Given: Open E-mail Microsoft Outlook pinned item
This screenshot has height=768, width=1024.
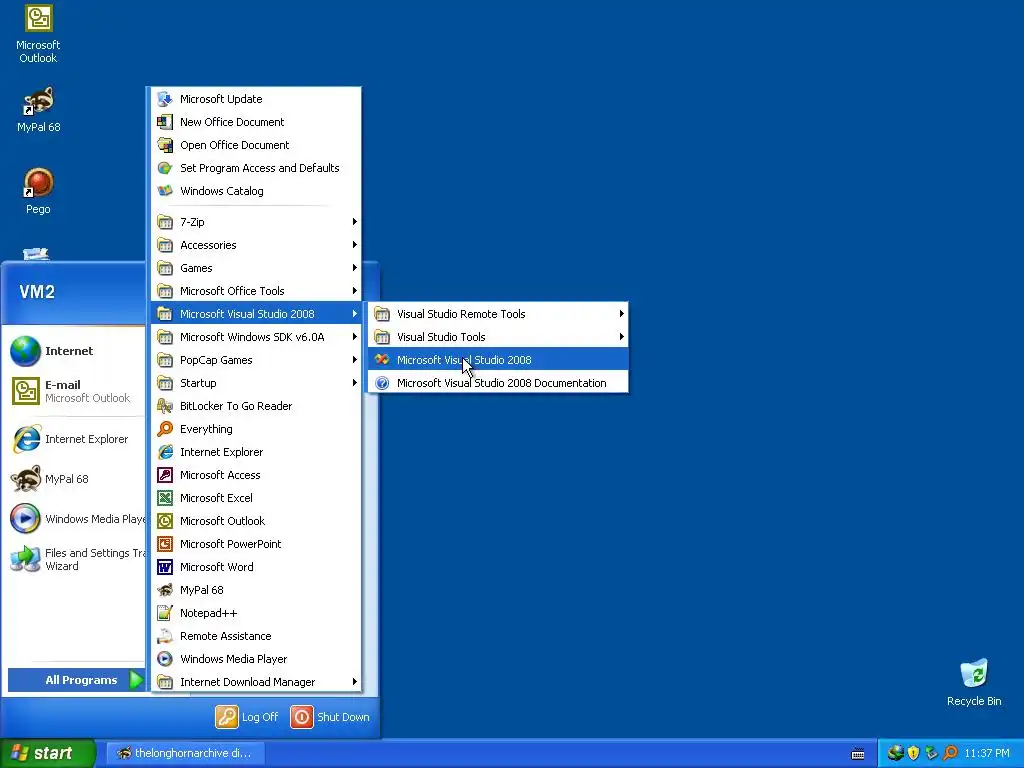Looking at the screenshot, I should coord(75,391).
